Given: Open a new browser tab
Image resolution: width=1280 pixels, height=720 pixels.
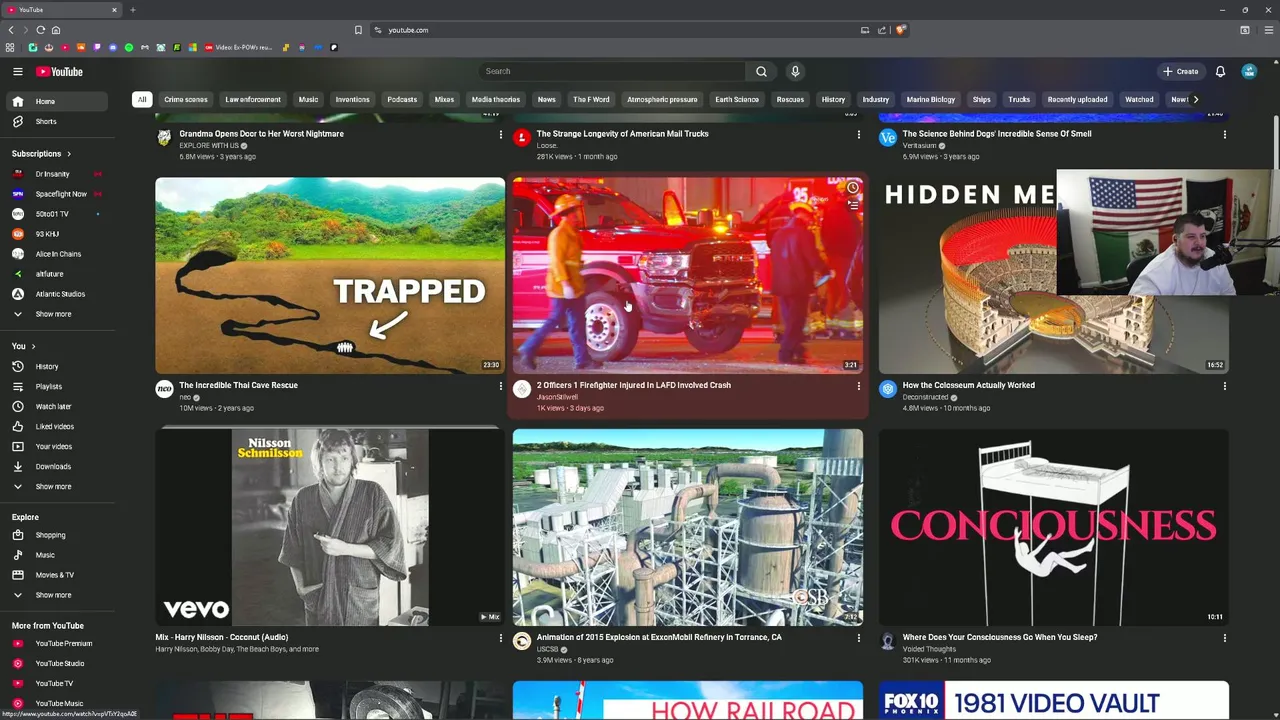Looking at the screenshot, I should pyautogui.click(x=132, y=10).
